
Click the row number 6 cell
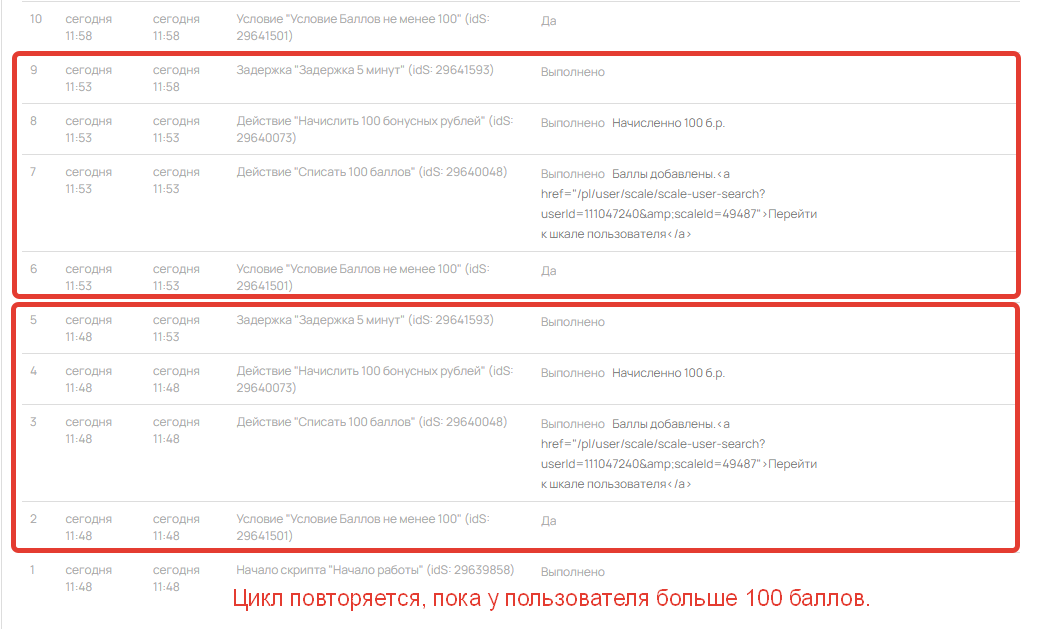point(33,269)
